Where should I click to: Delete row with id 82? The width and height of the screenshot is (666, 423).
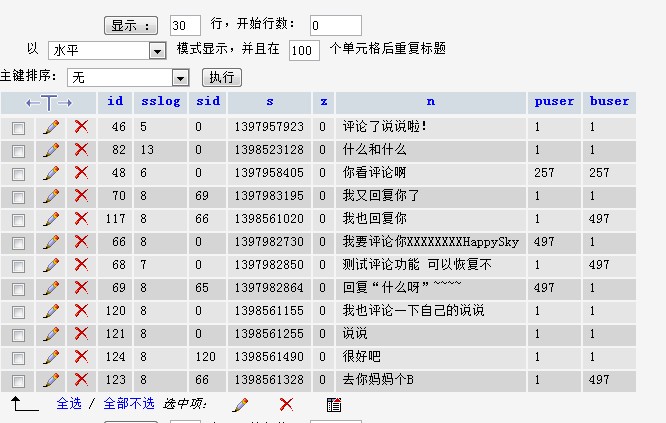pos(81,149)
